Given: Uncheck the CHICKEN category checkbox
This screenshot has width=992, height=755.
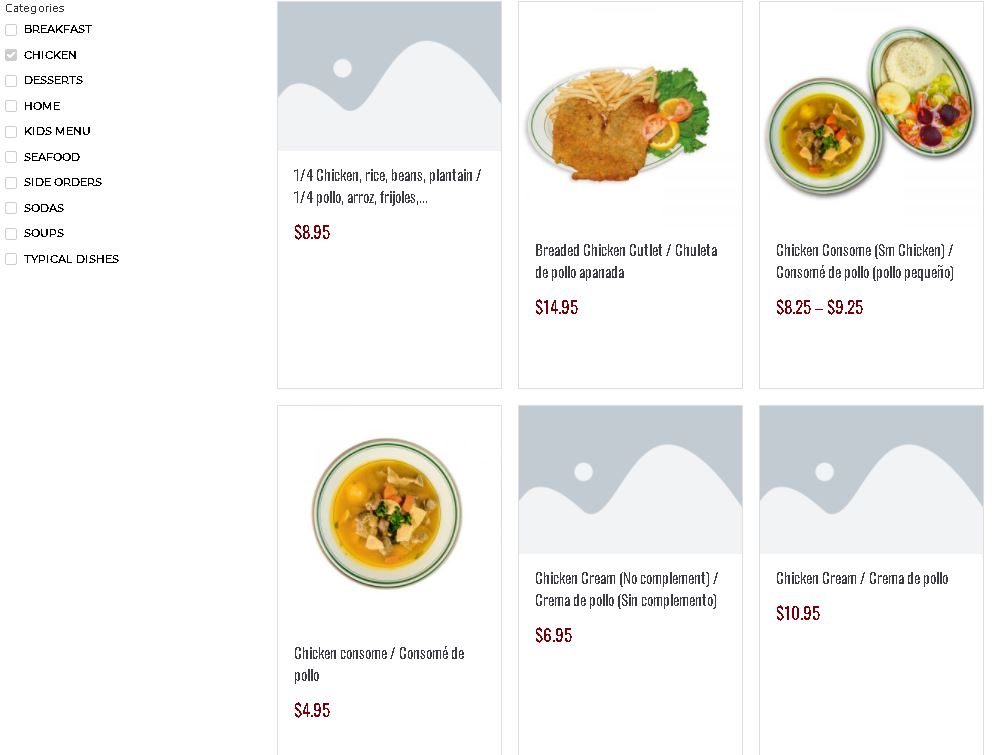Looking at the screenshot, I should coord(11,55).
